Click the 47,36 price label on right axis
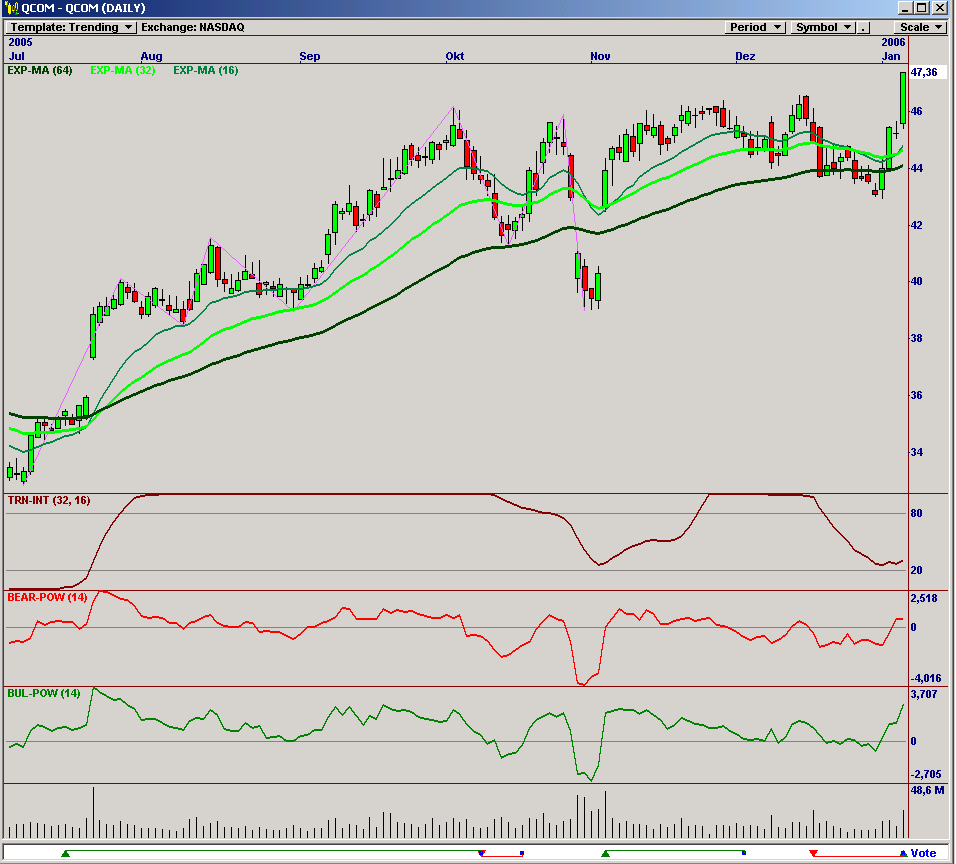 coord(924,72)
